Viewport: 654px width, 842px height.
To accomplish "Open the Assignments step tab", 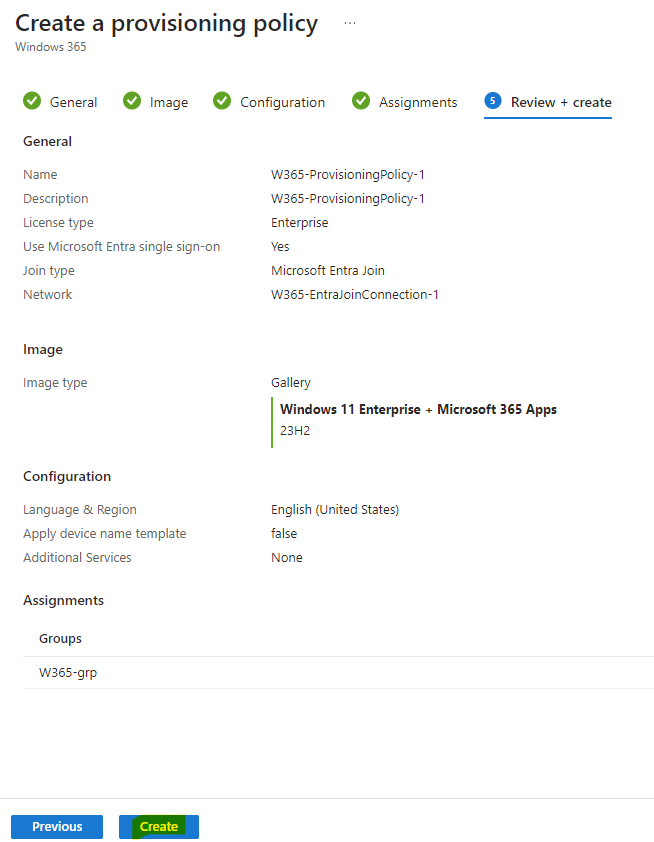I will 405,102.
